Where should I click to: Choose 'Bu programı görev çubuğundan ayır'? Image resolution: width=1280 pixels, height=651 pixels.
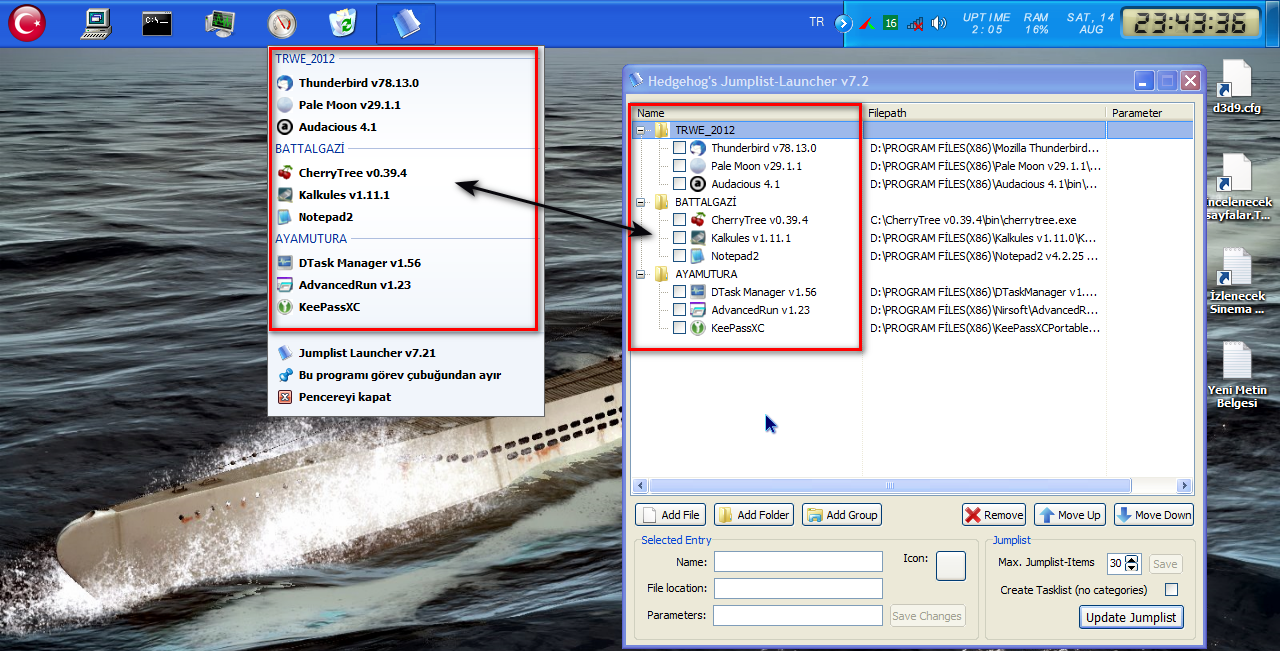(407, 375)
